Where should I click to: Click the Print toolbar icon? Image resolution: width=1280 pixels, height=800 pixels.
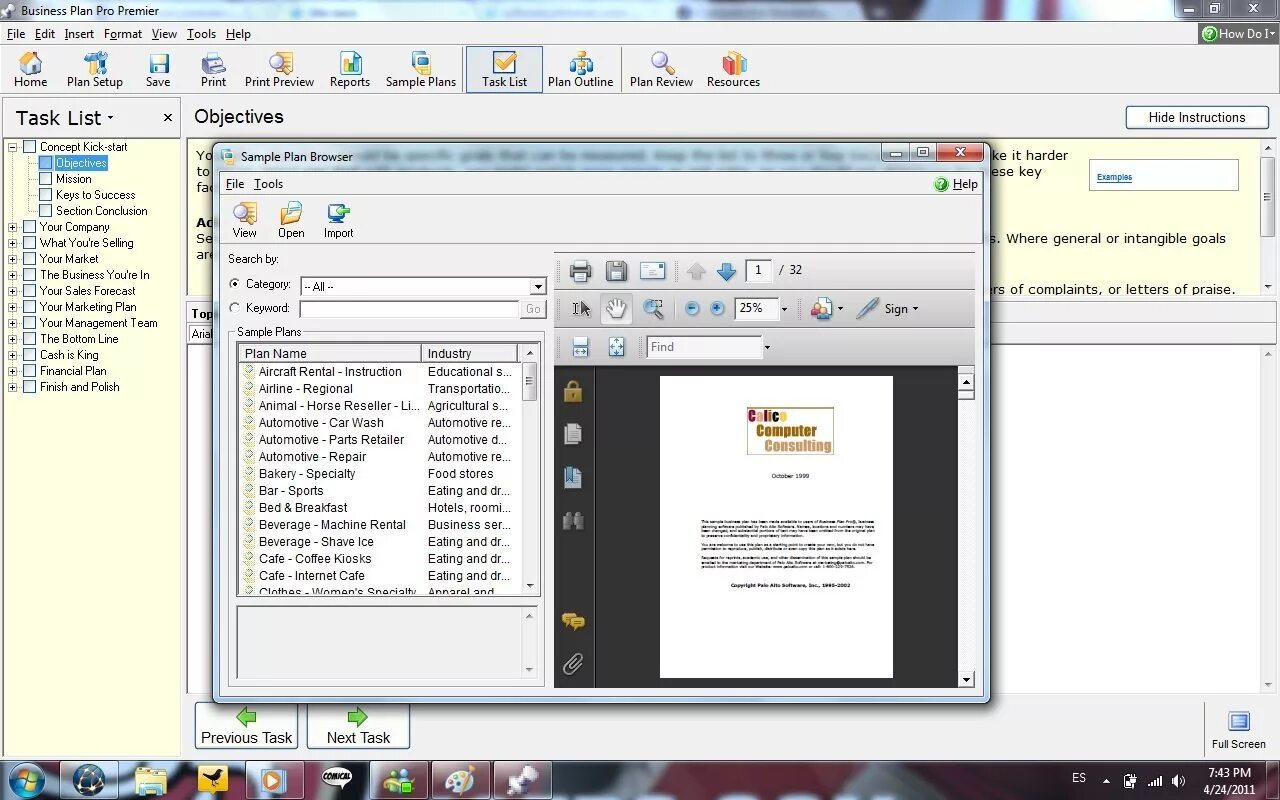pos(213,70)
